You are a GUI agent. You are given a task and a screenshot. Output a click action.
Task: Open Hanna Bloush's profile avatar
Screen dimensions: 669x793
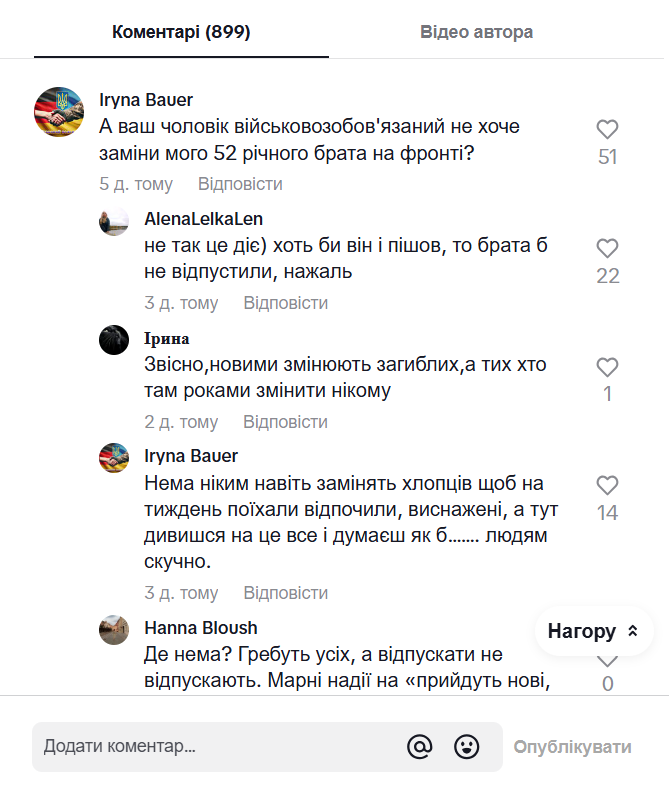(114, 630)
